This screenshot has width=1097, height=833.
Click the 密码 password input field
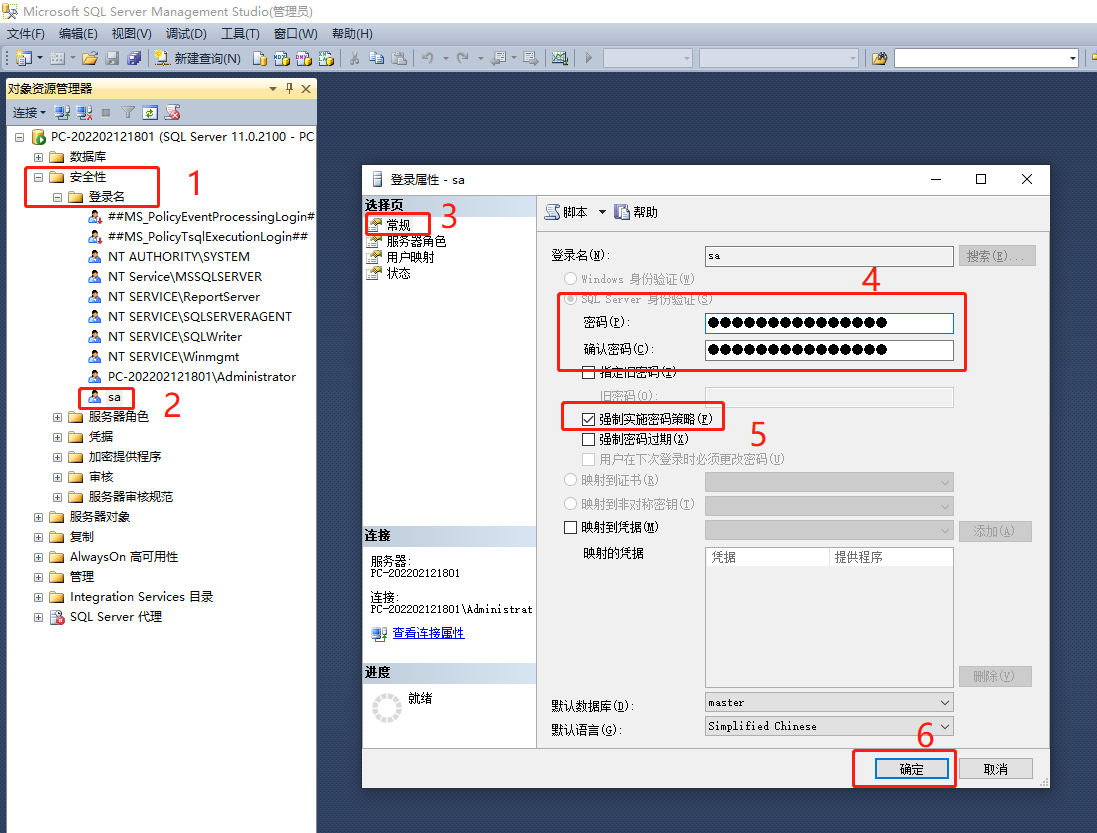point(829,322)
